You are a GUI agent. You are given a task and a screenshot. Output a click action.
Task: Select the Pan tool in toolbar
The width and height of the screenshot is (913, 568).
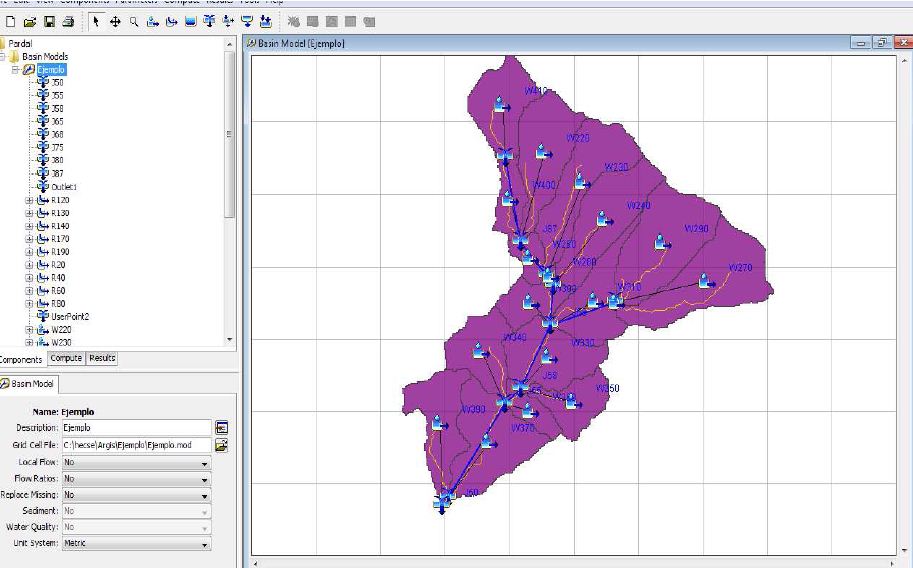tap(115, 21)
